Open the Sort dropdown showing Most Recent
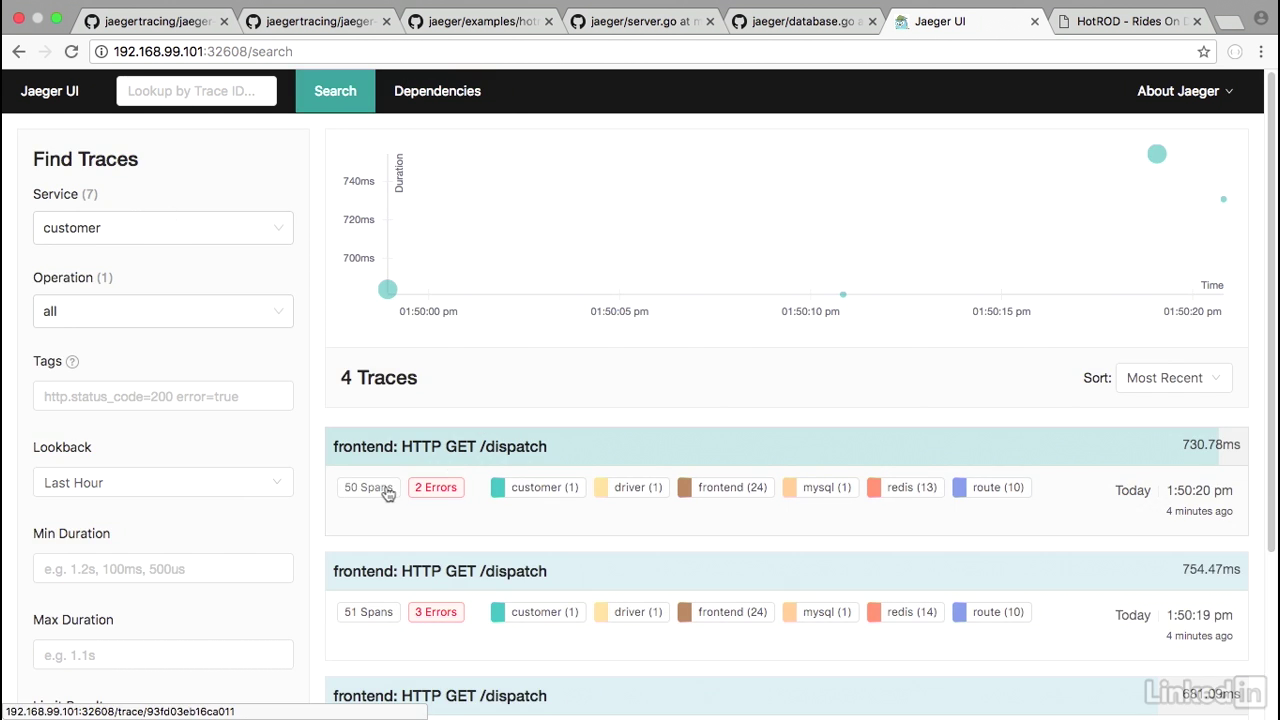 point(1173,378)
